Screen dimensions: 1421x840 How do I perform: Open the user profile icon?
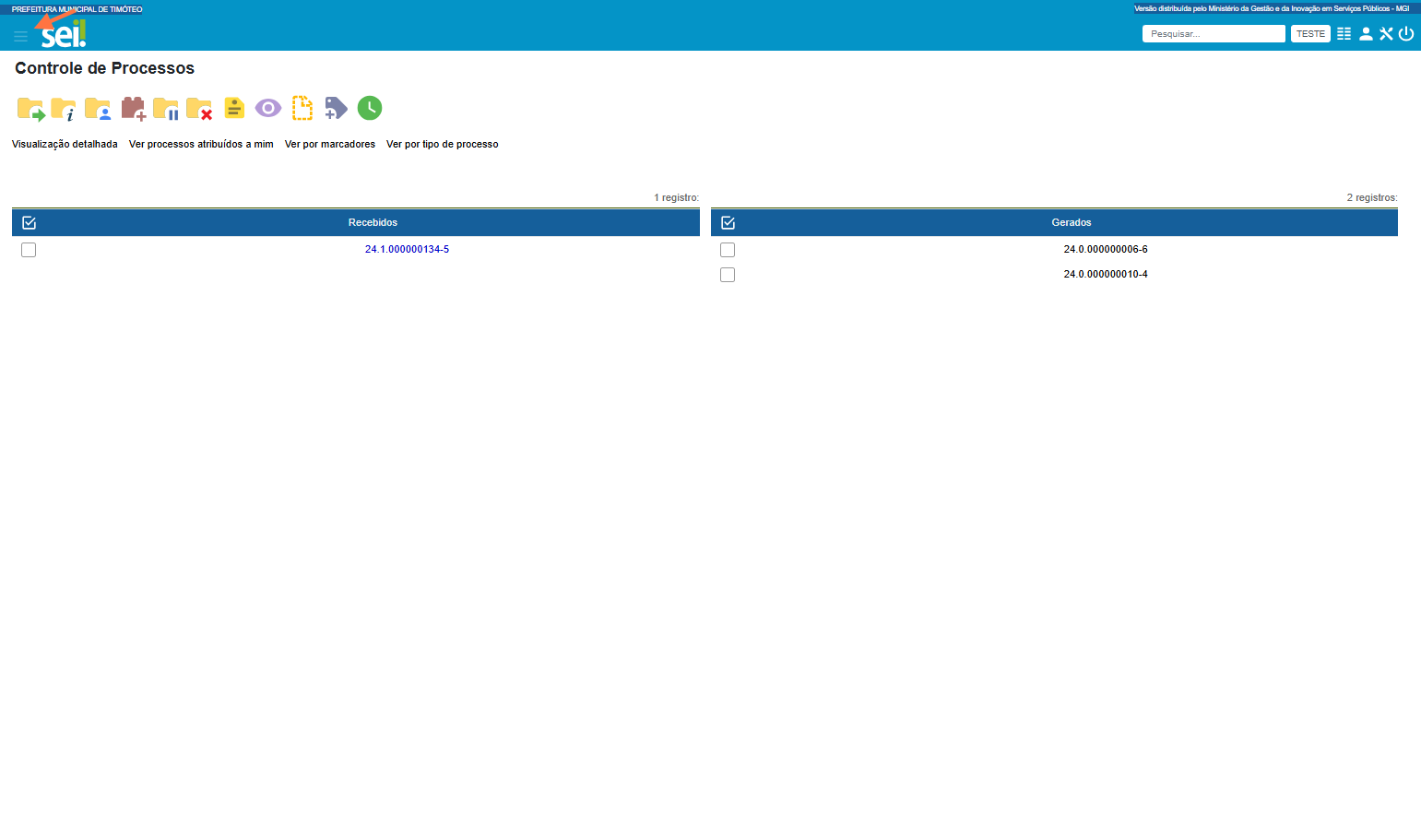point(1366,33)
